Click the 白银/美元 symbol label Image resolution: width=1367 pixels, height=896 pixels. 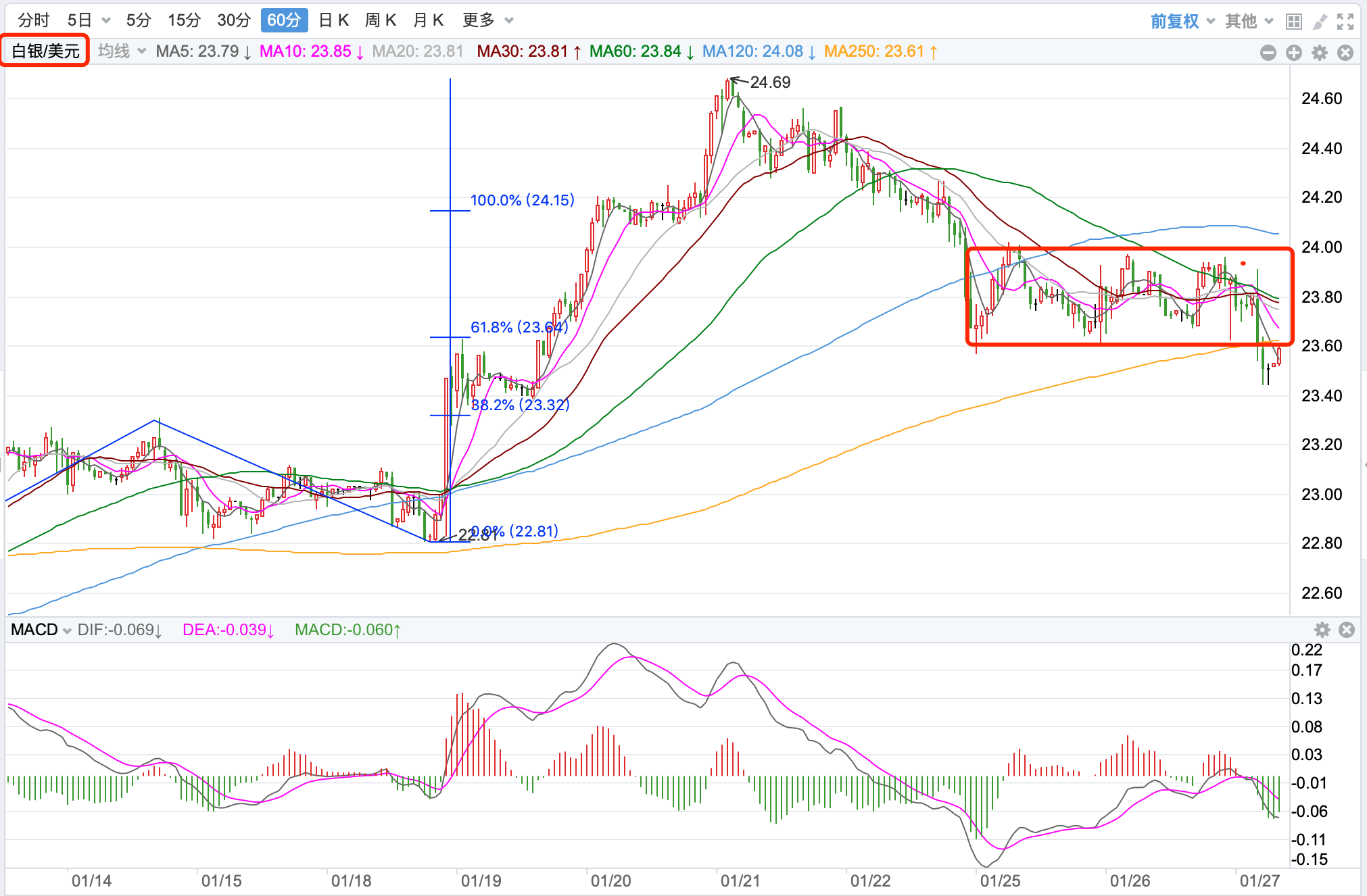(x=45, y=51)
